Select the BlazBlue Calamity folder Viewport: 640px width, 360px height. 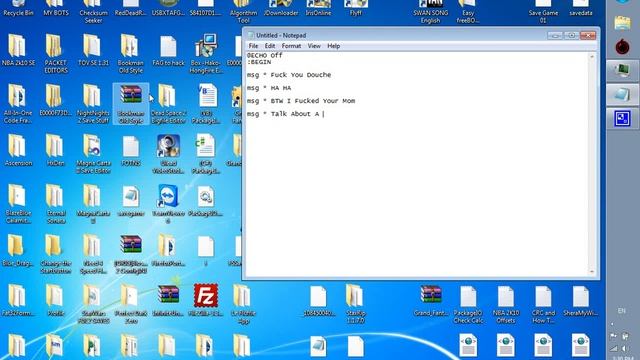point(18,204)
